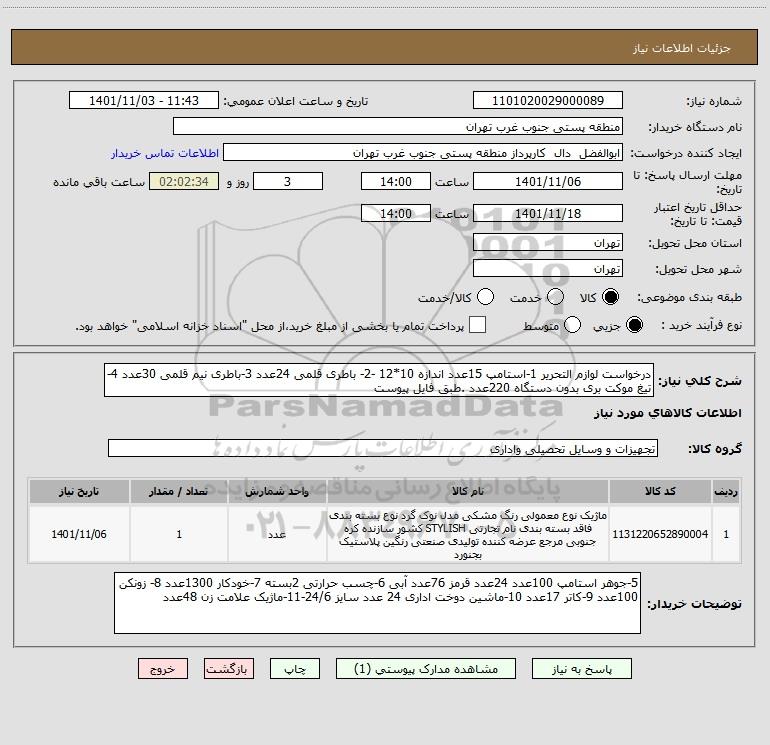The width and height of the screenshot is (770, 745).
Task: Click the price validity date 1401/11/18 field
Action: (548, 213)
